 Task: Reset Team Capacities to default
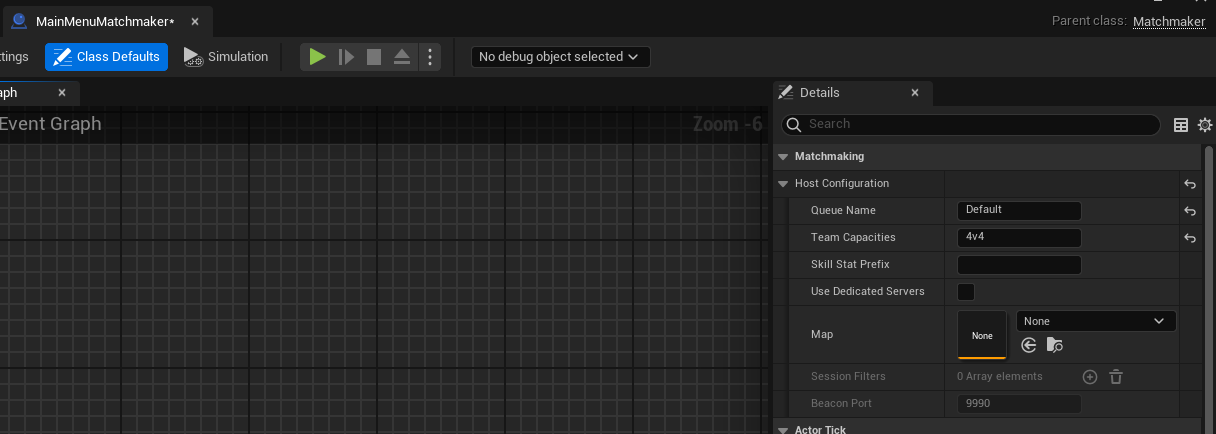pyautogui.click(x=1190, y=238)
